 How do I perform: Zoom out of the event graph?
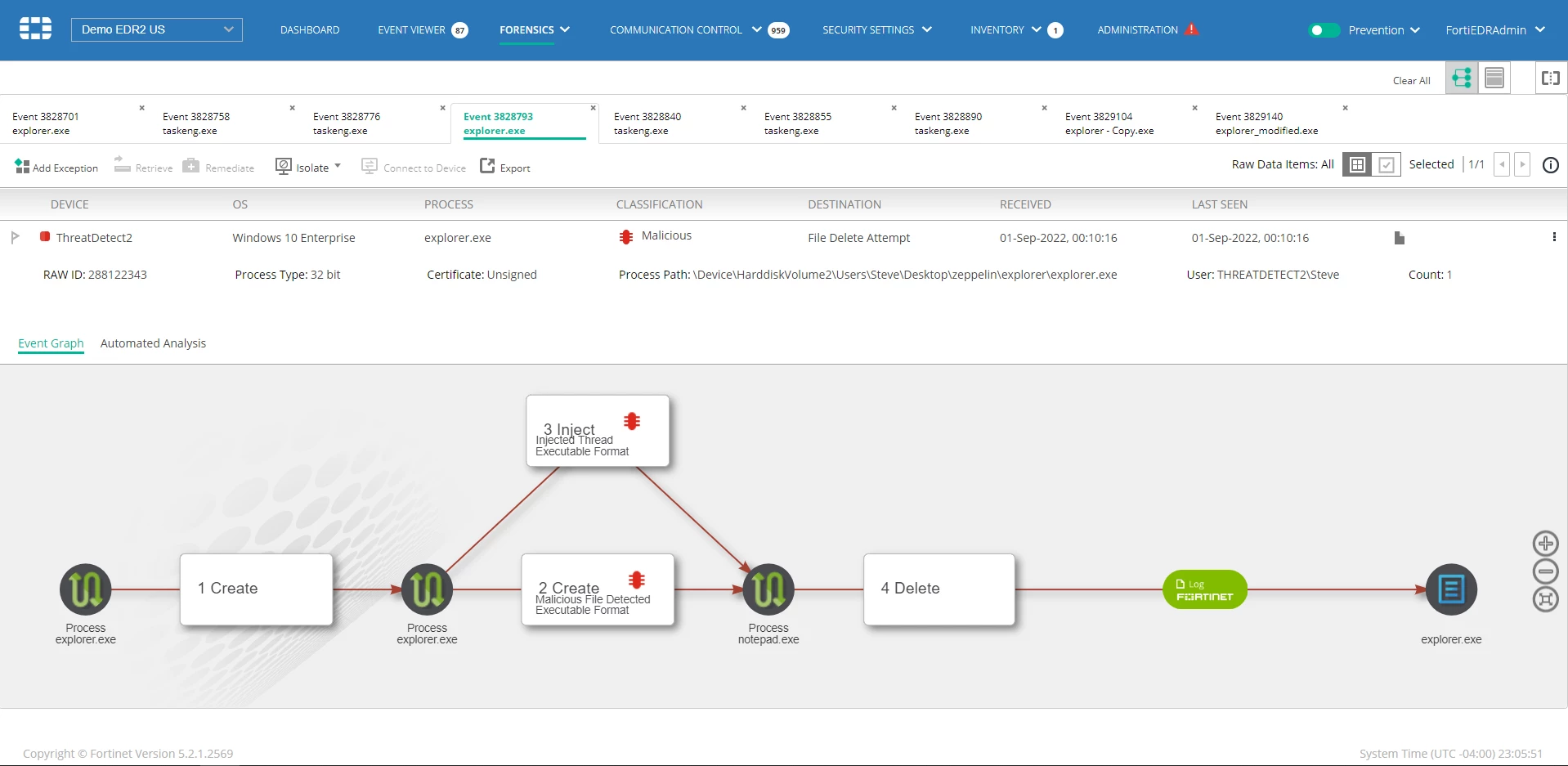point(1545,571)
